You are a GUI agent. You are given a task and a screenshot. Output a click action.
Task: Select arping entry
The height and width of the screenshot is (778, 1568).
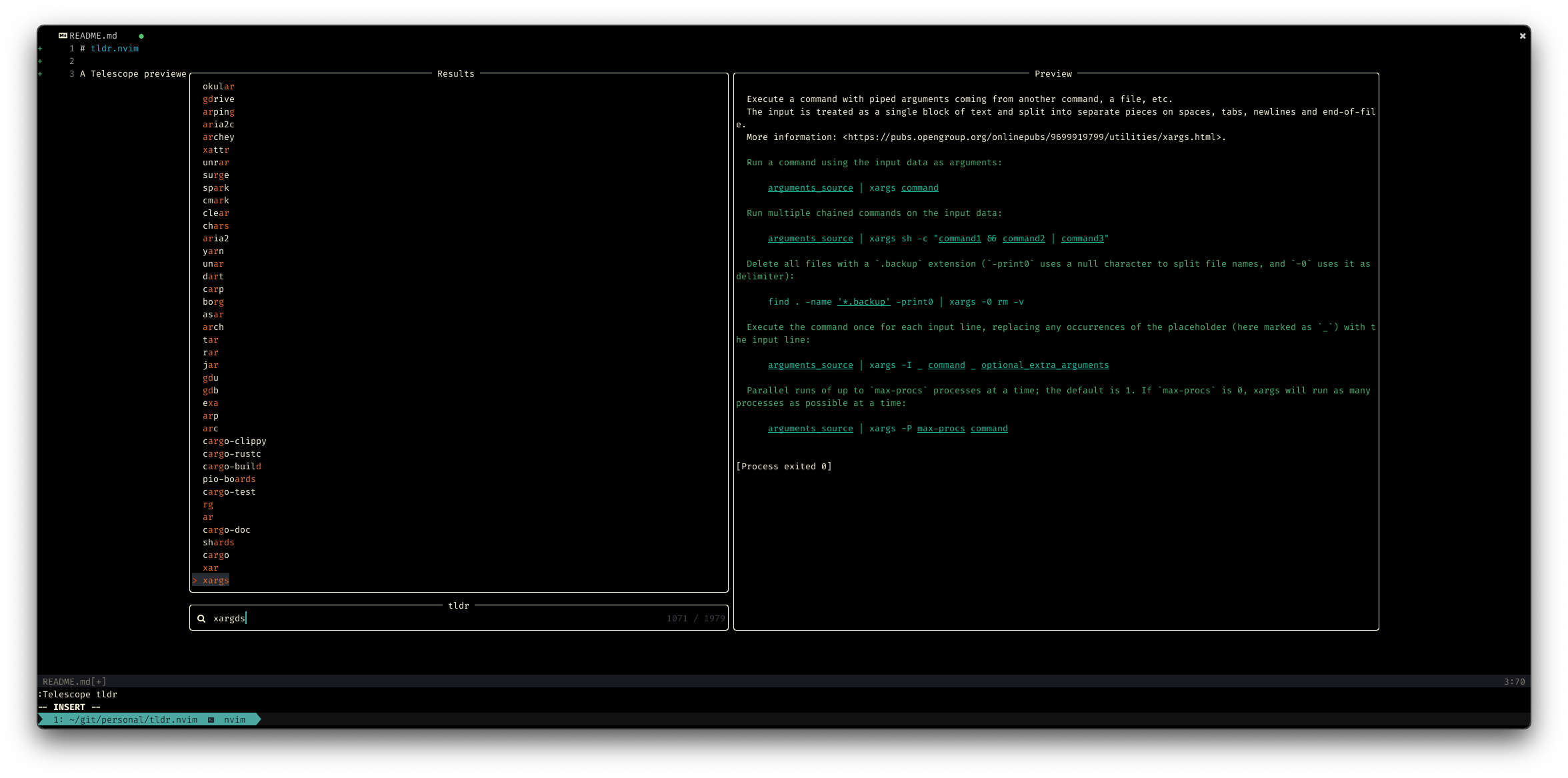coord(219,112)
